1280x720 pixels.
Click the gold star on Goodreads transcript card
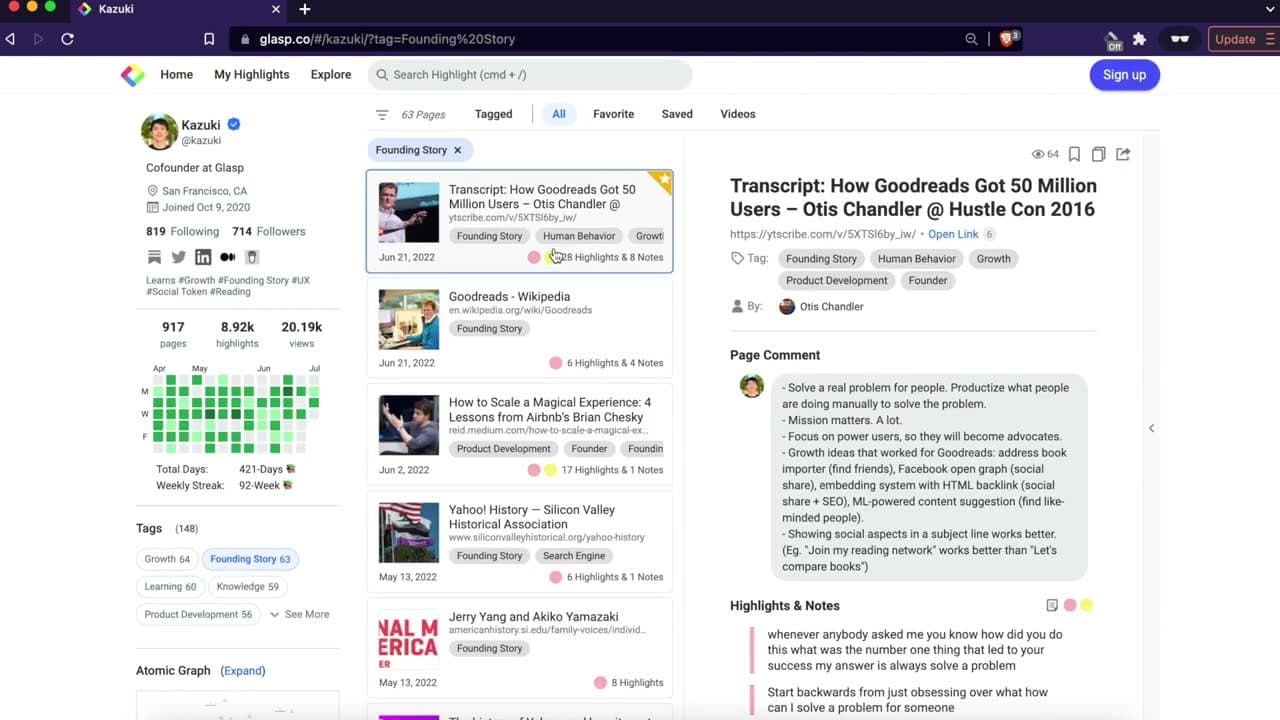pyautogui.click(x=664, y=179)
